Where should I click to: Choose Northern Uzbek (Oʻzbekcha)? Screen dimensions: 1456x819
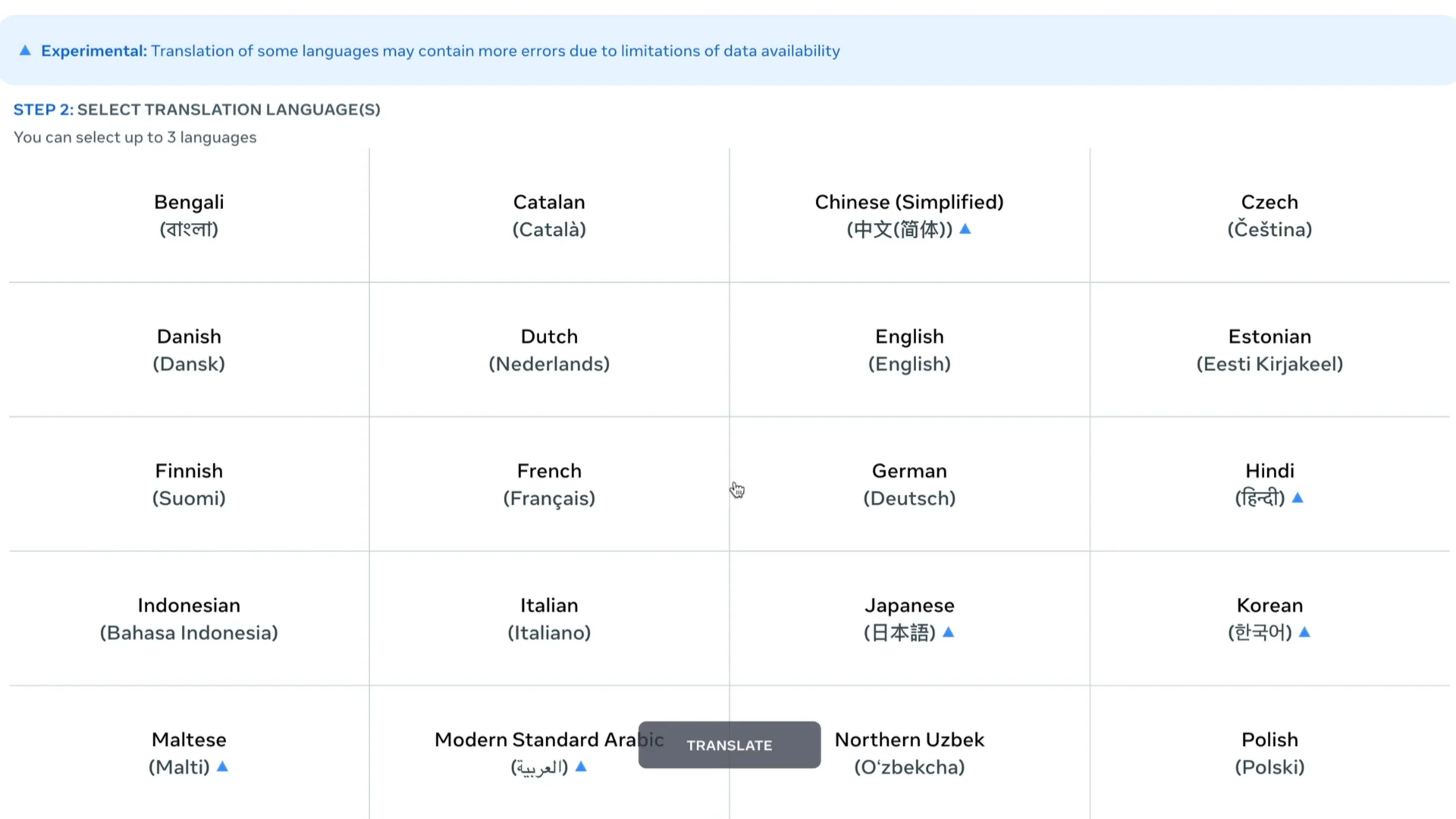(908, 752)
